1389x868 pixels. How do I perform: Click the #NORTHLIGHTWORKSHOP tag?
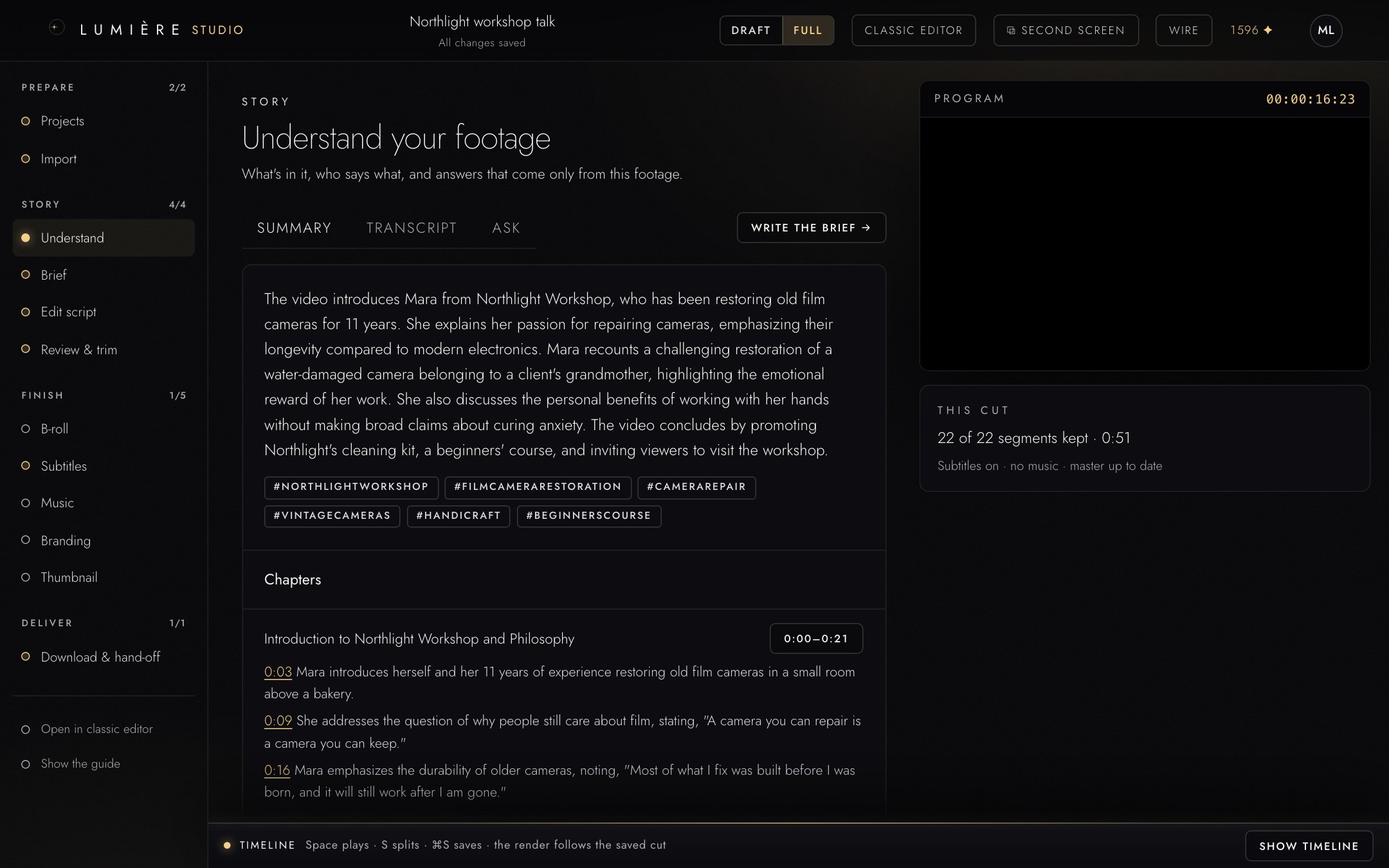pyautogui.click(x=351, y=487)
